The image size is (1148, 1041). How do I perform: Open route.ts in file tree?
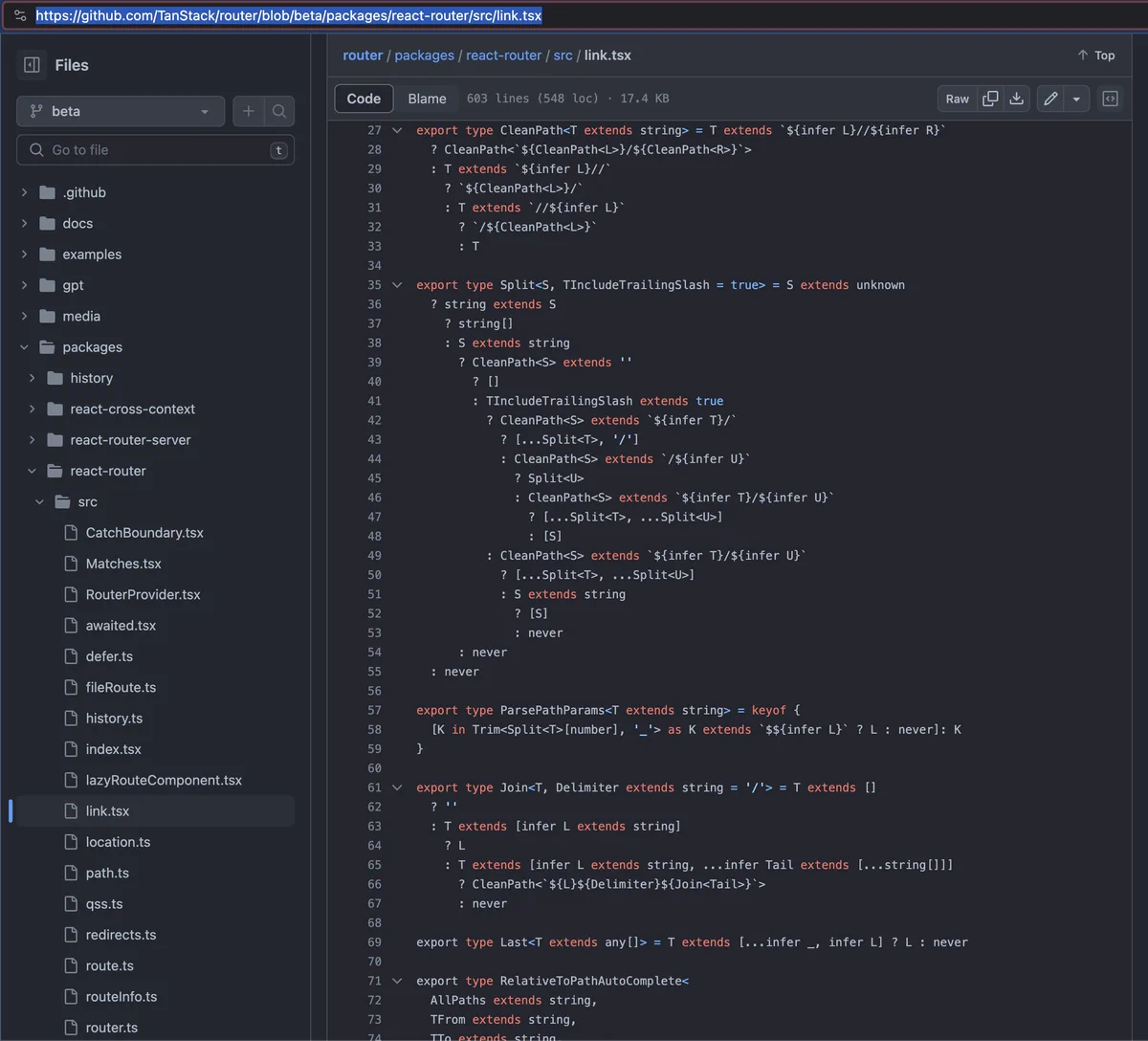110,965
